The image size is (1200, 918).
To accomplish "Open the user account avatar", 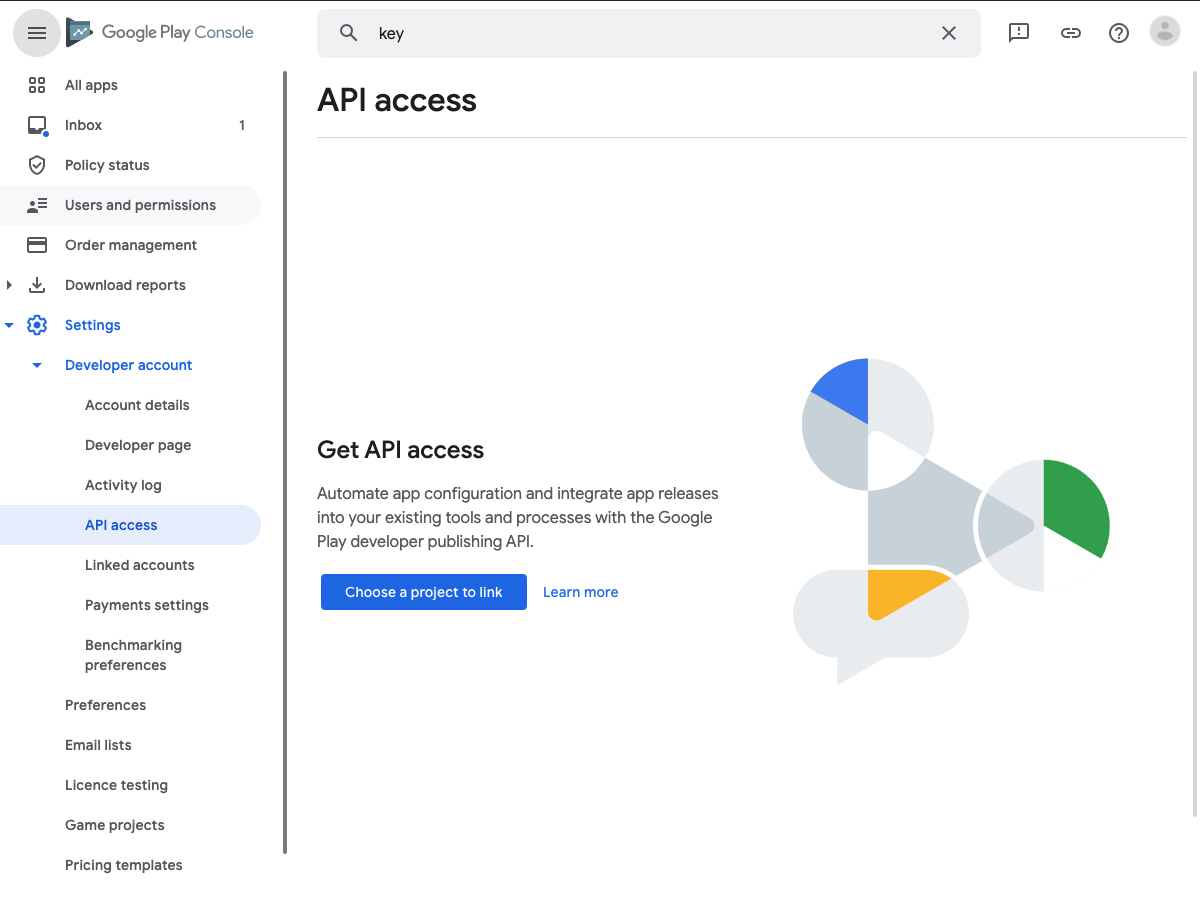I will 1165,32.
